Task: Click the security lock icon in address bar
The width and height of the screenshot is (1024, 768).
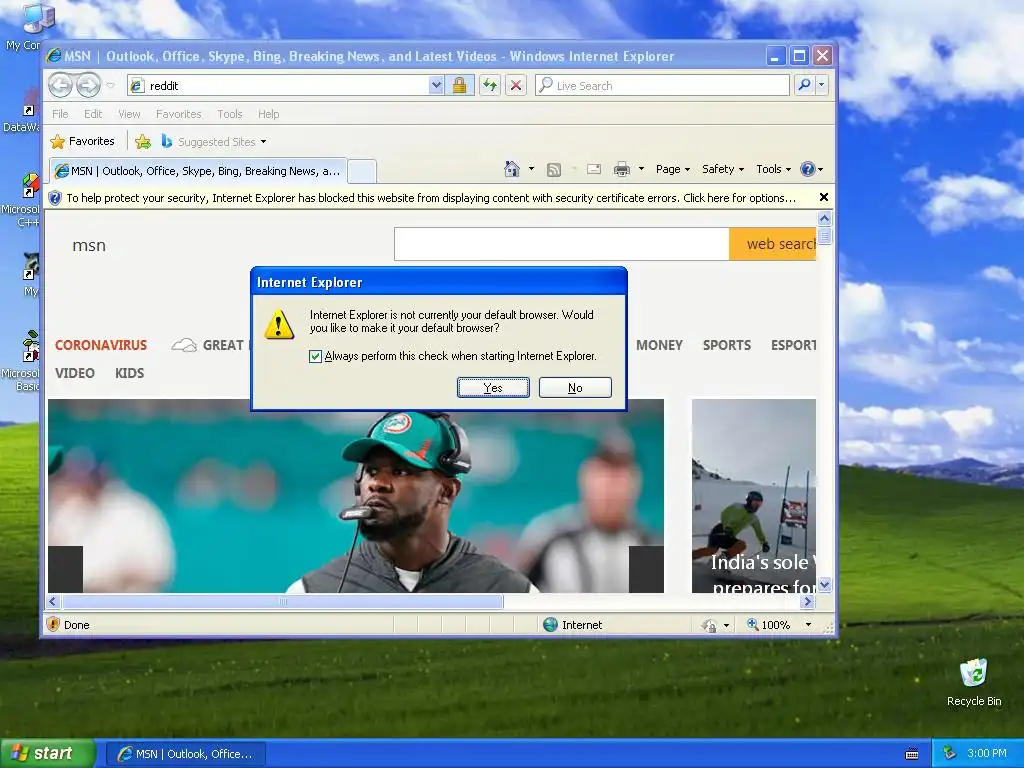Action: point(460,86)
